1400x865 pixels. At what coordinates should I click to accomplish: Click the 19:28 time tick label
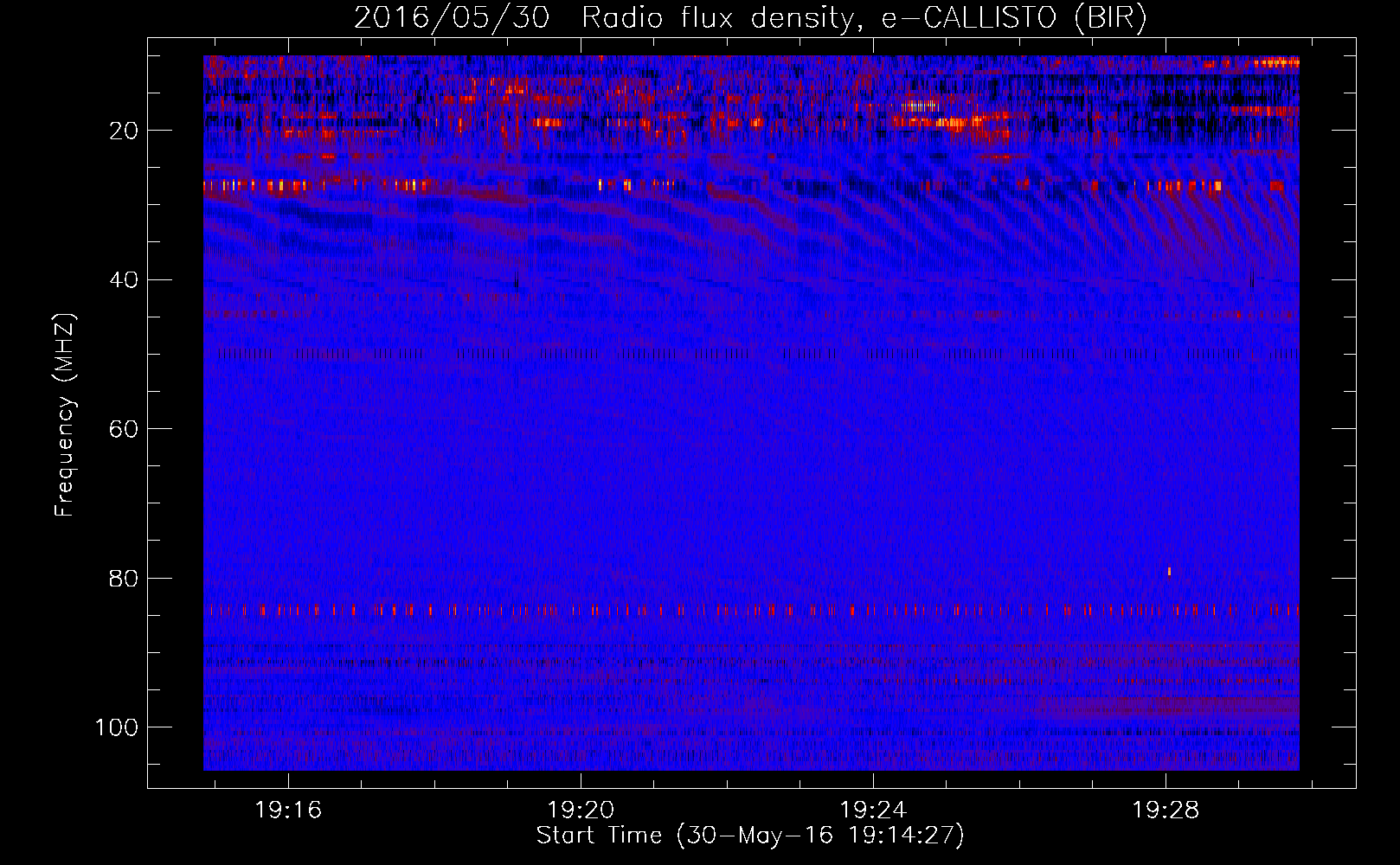tap(1166, 810)
